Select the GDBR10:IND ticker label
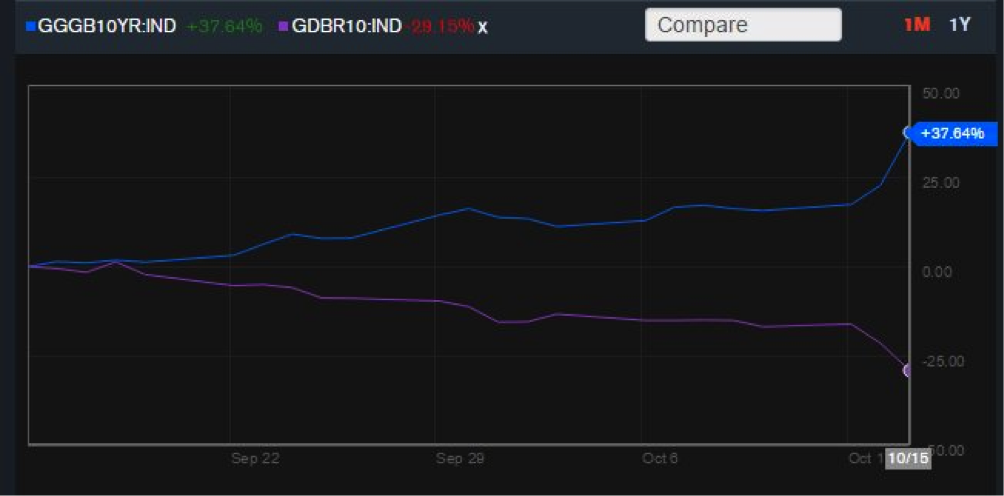1004x496 pixels. click(x=347, y=26)
